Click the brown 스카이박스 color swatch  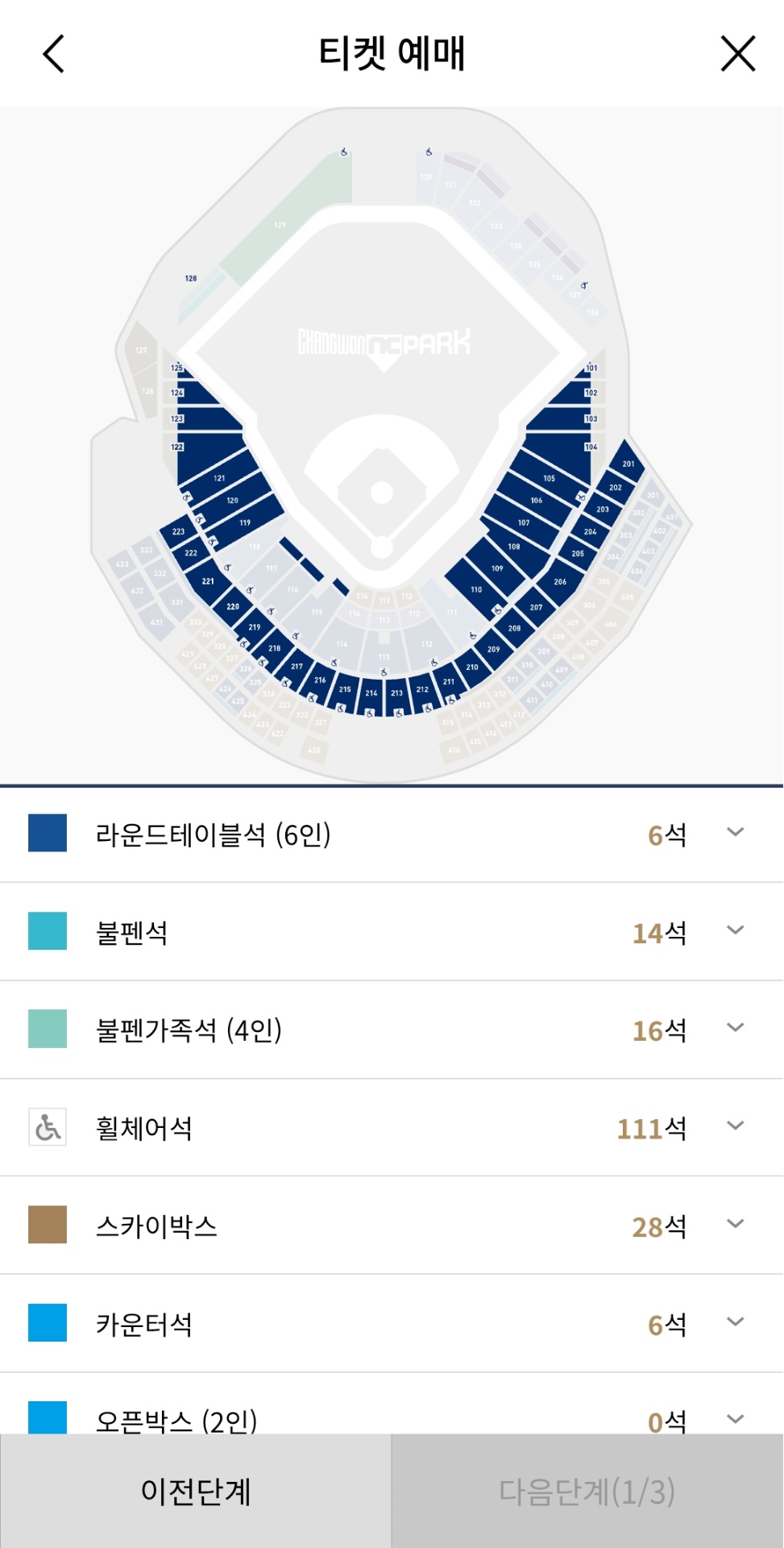tap(48, 1224)
